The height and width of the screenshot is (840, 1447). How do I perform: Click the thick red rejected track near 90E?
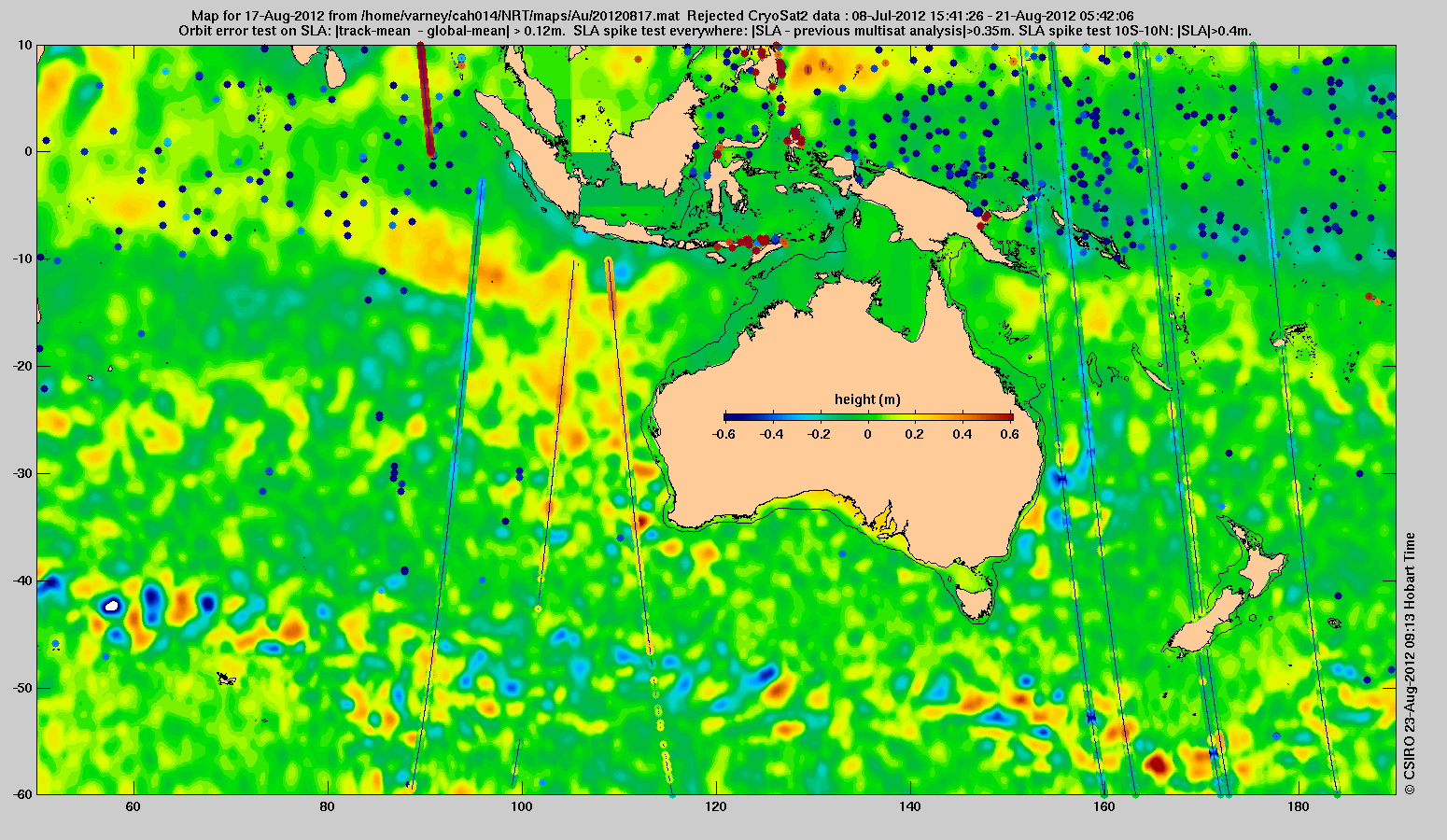tap(425, 100)
